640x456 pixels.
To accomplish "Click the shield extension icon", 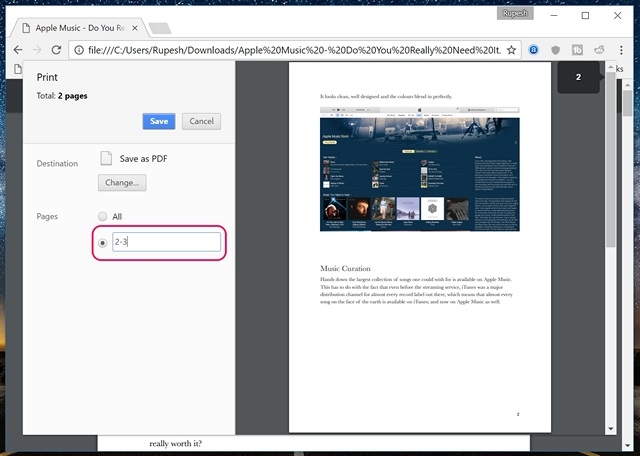I will tap(556, 49).
